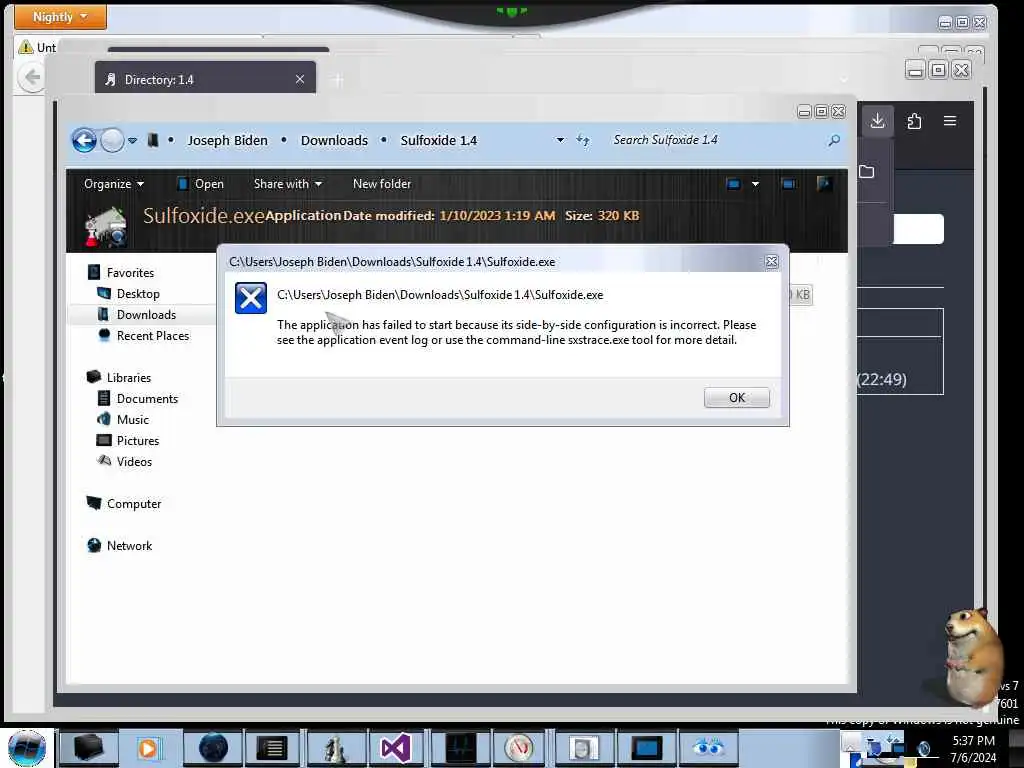Open the globe browser taskbar icon

click(213, 748)
